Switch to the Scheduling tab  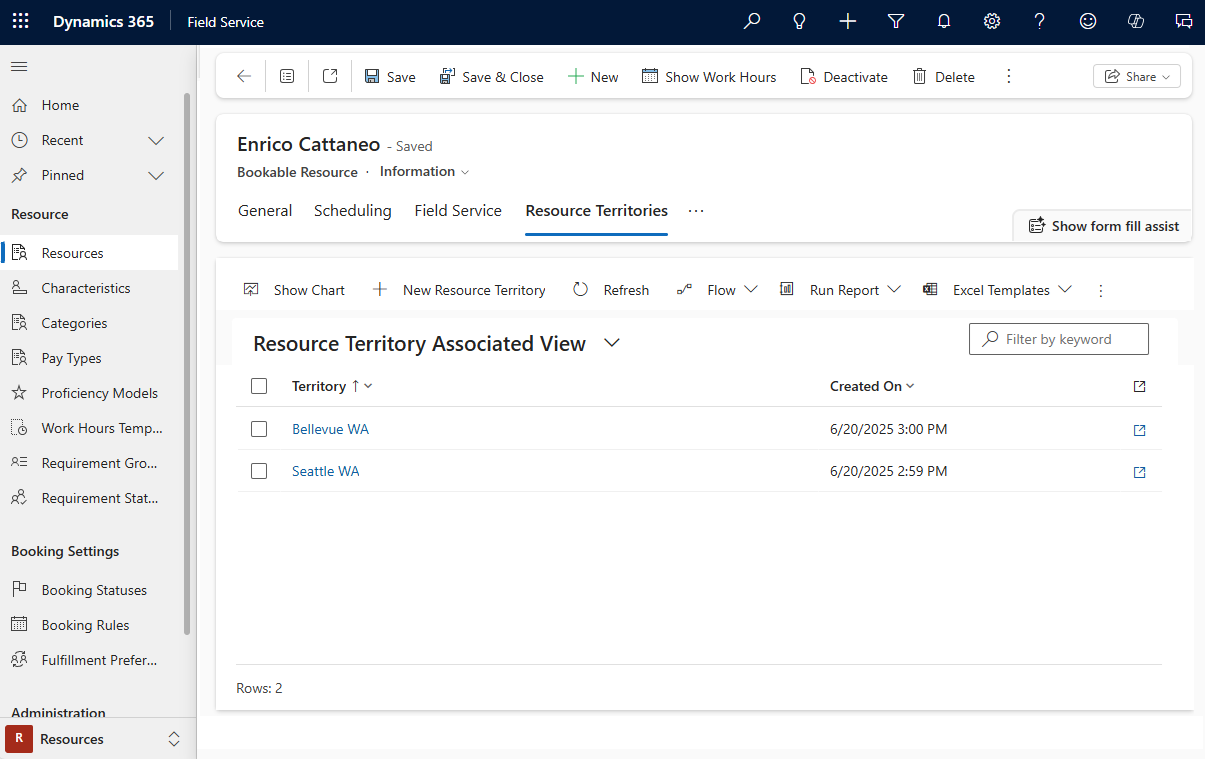(x=352, y=211)
